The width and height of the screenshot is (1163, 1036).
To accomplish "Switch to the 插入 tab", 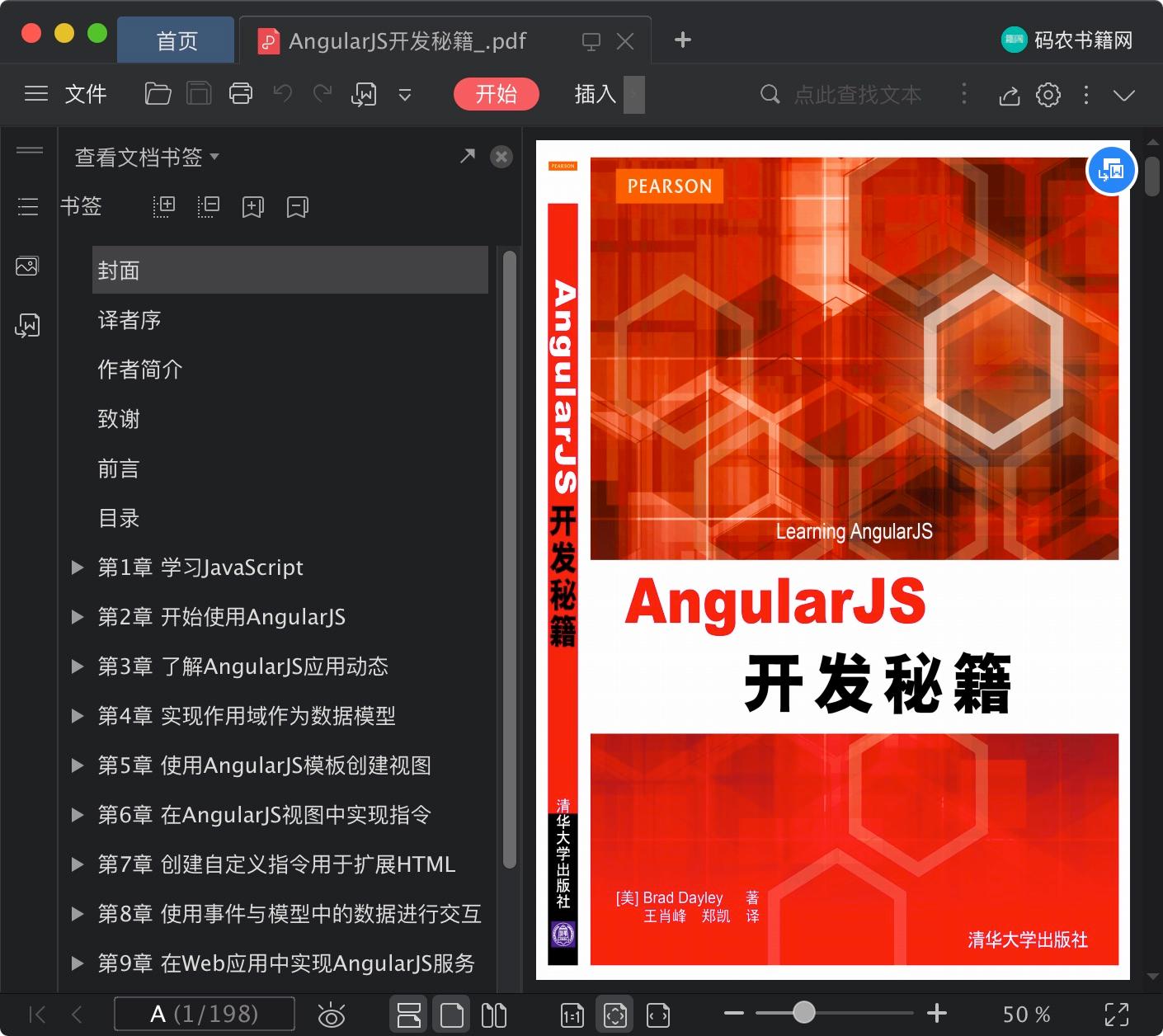I will tap(596, 94).
